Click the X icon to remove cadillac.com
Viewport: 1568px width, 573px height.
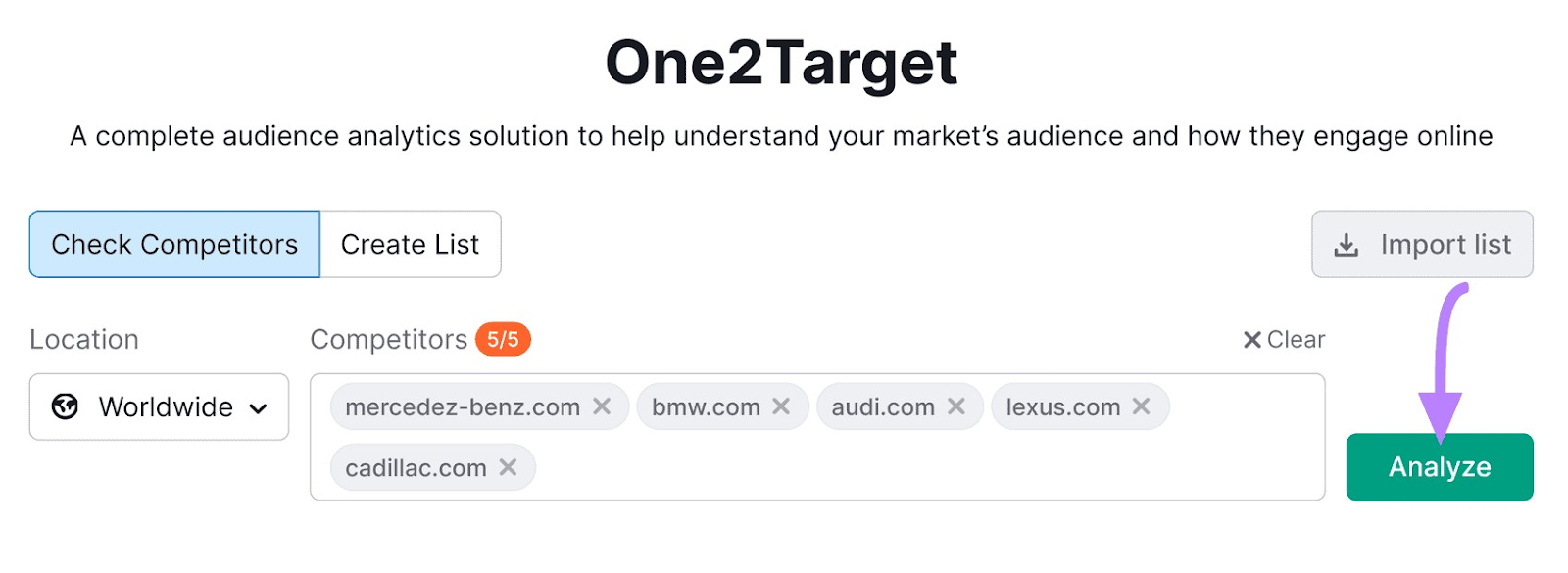(509, 467)
